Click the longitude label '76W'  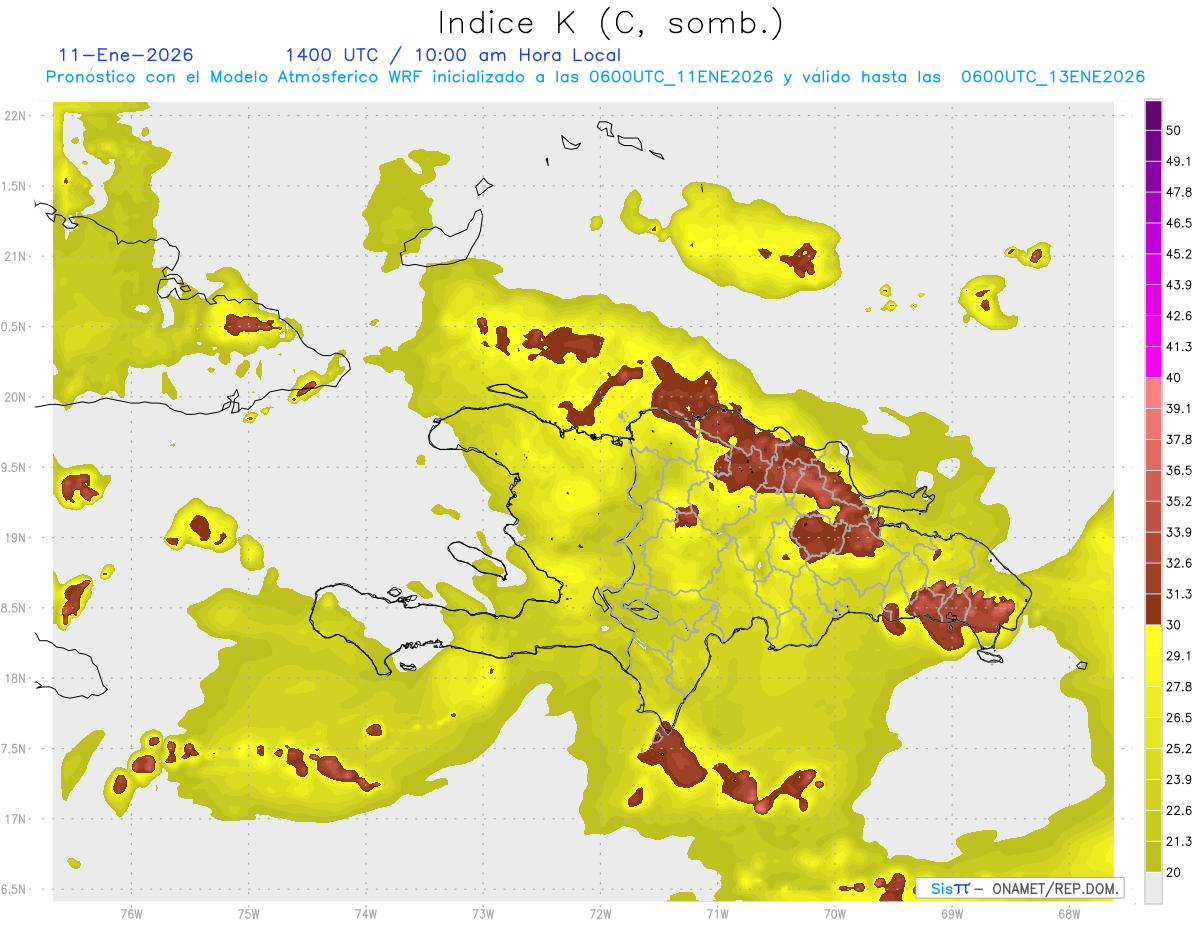[x=131, y=913]
